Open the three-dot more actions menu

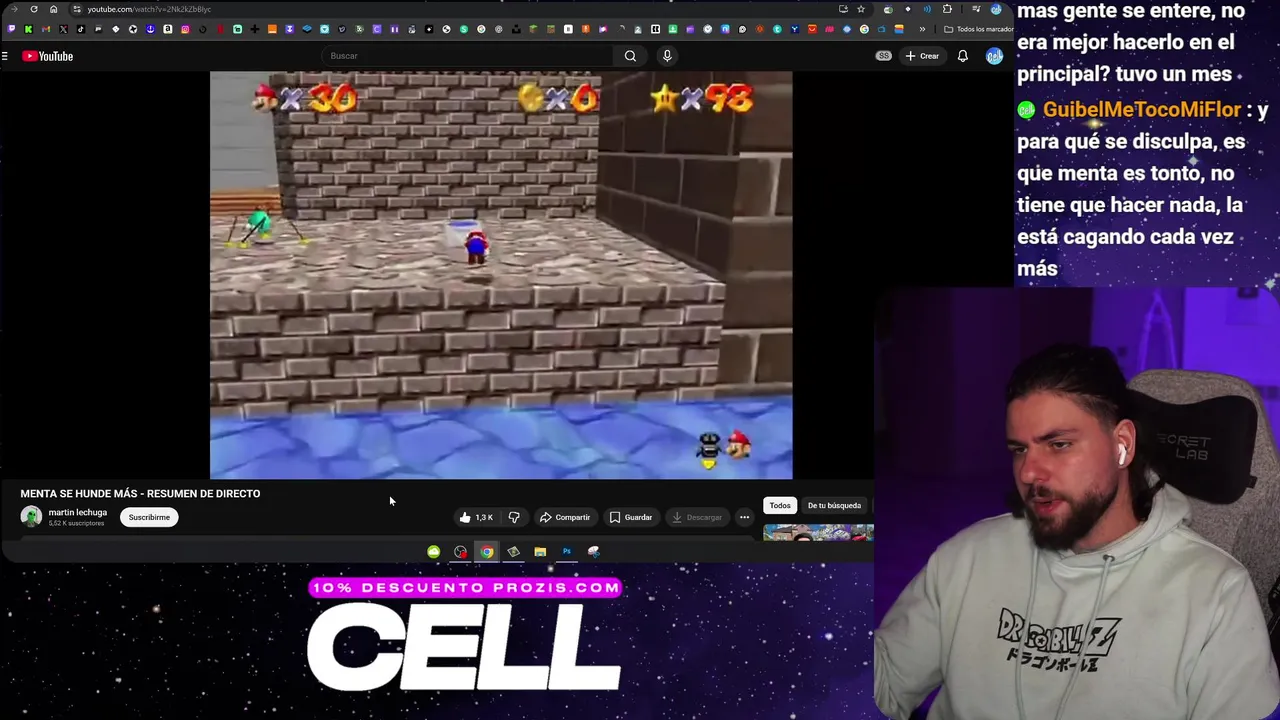(744, 517)
